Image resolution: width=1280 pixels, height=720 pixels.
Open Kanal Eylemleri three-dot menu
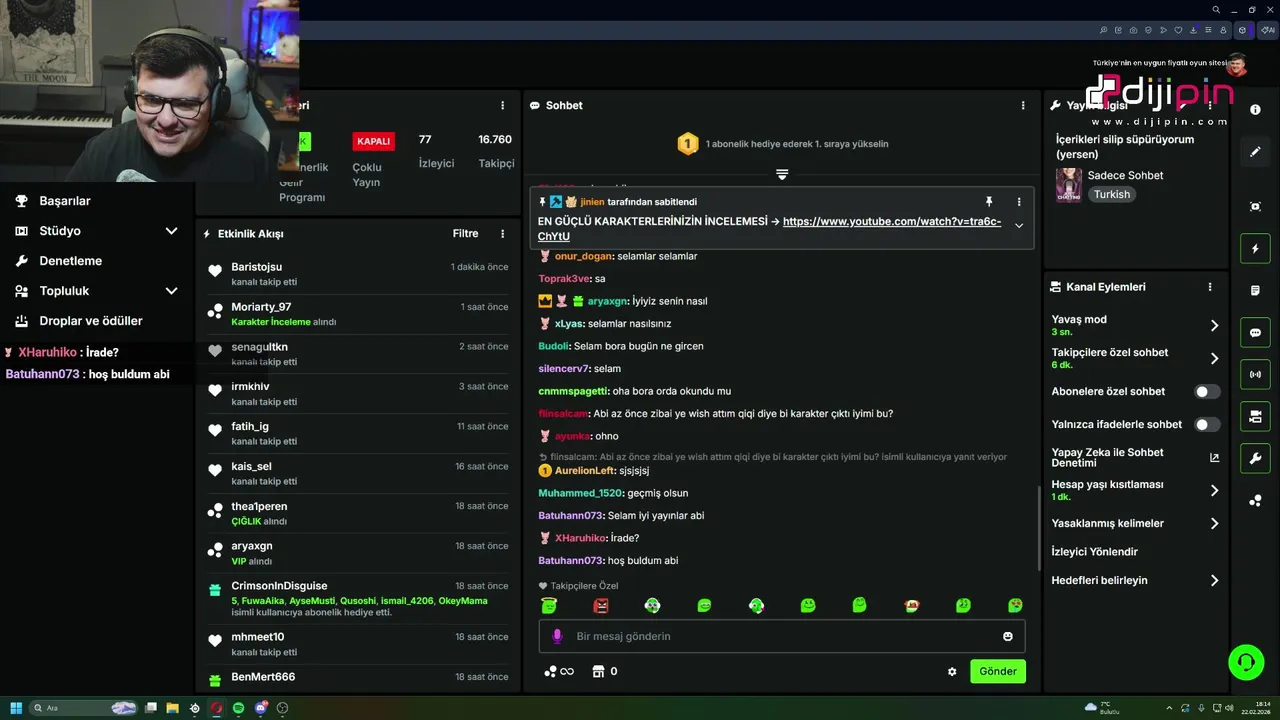pyautogui.click(x=1209, y=287)
